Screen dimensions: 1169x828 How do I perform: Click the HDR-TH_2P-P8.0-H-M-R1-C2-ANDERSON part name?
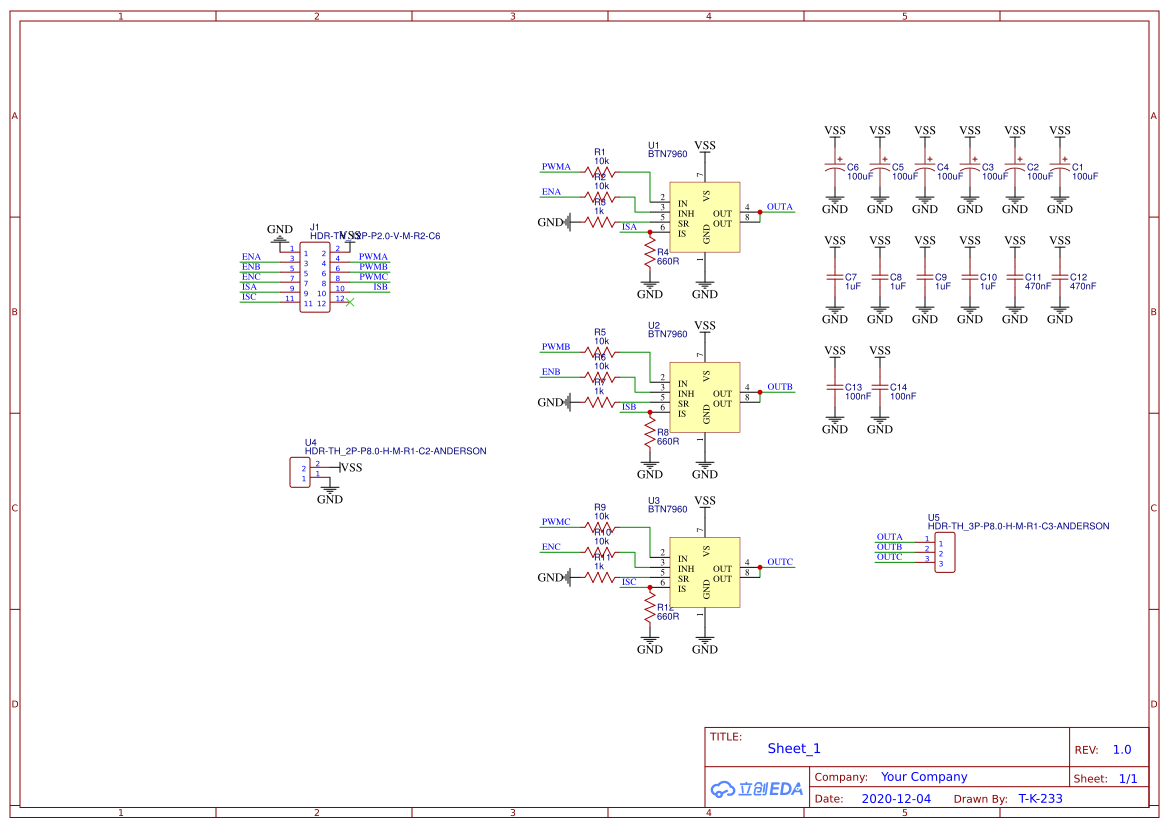[396, 451]
